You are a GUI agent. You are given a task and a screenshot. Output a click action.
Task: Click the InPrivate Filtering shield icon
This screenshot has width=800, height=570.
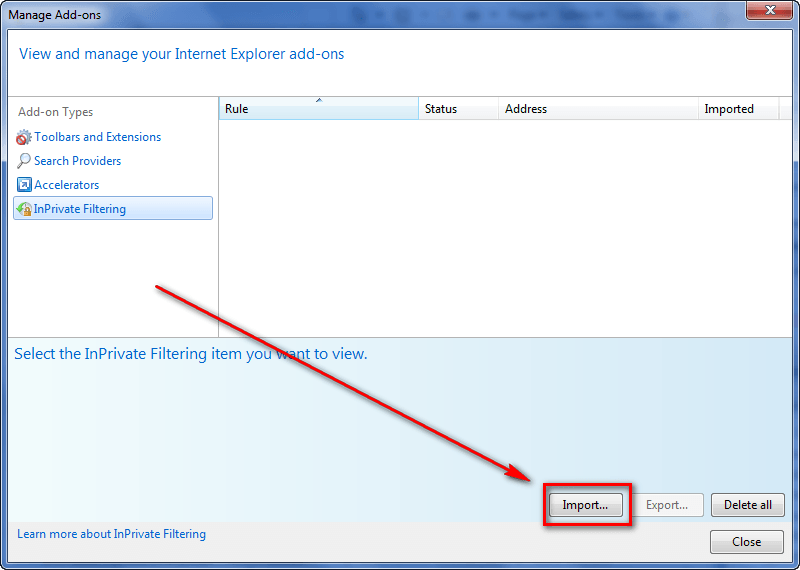coord(24,209)
